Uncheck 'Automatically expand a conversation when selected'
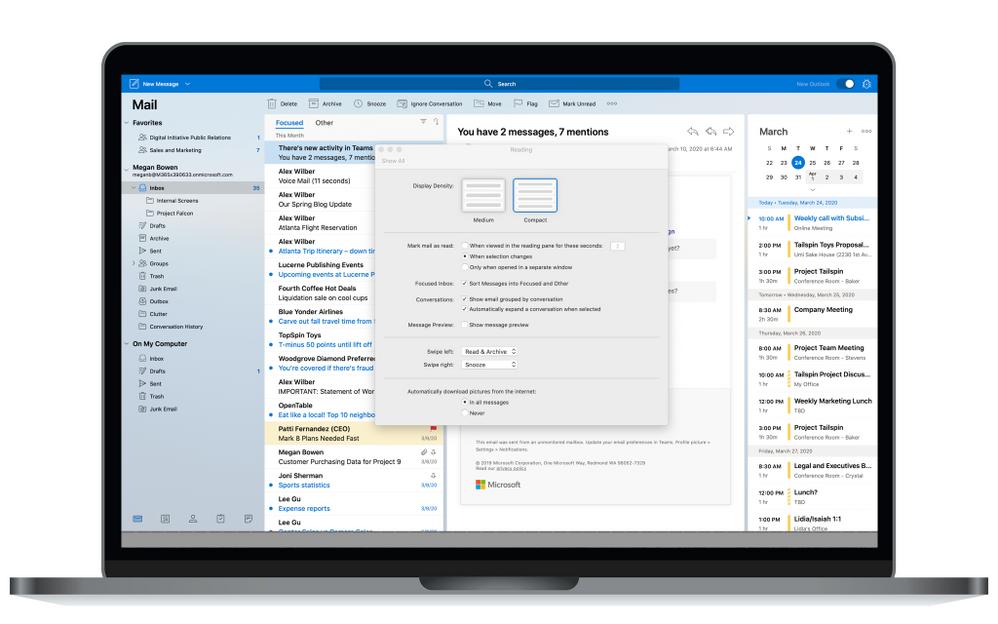This screenshot has width=998, height=624. coord(465,309)
